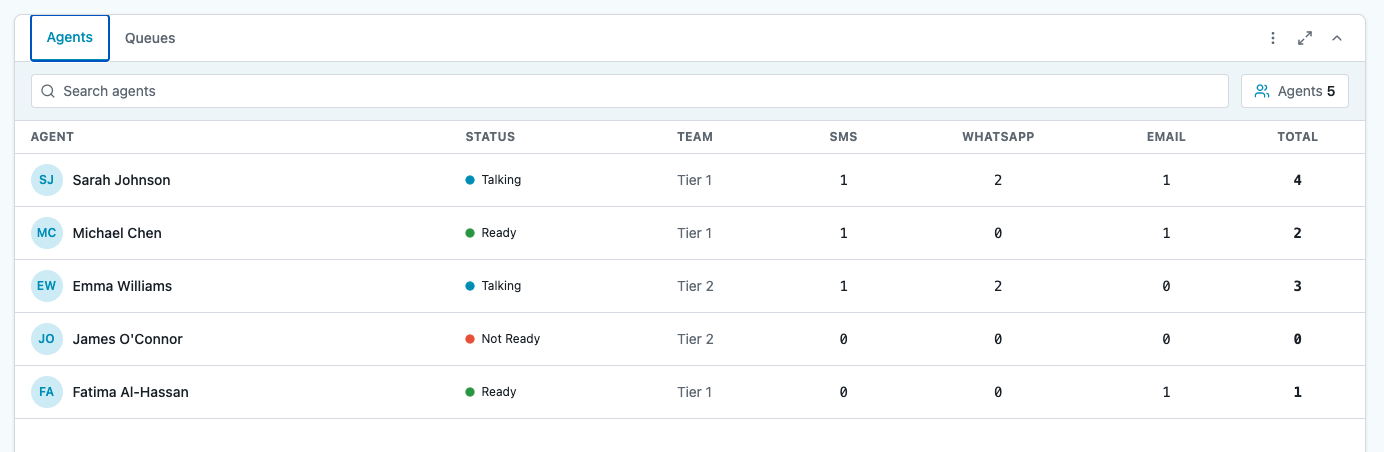The width and height of the screenshot is (1384, 452).
Task: Click Emma Williams's total value 3
Action: tap(1298, 286)
